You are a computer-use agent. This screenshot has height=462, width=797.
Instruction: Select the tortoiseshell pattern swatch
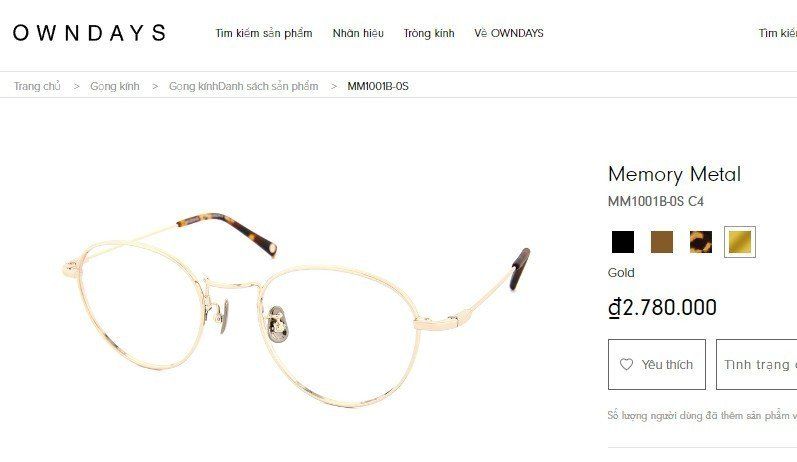(701, 242)
